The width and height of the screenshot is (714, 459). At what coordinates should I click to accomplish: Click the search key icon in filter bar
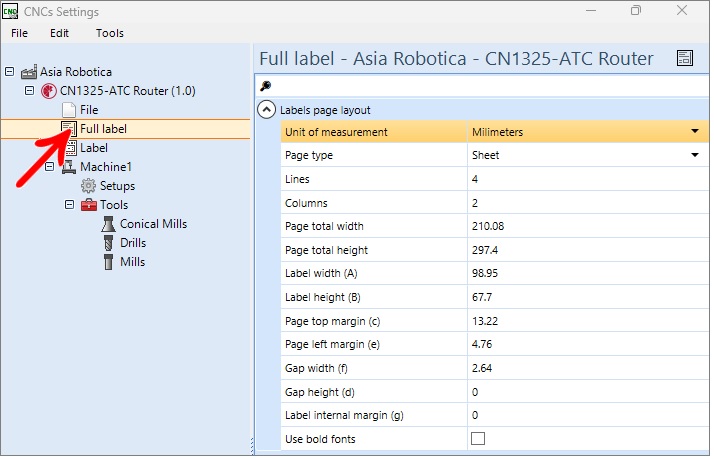tap(267, 86)
